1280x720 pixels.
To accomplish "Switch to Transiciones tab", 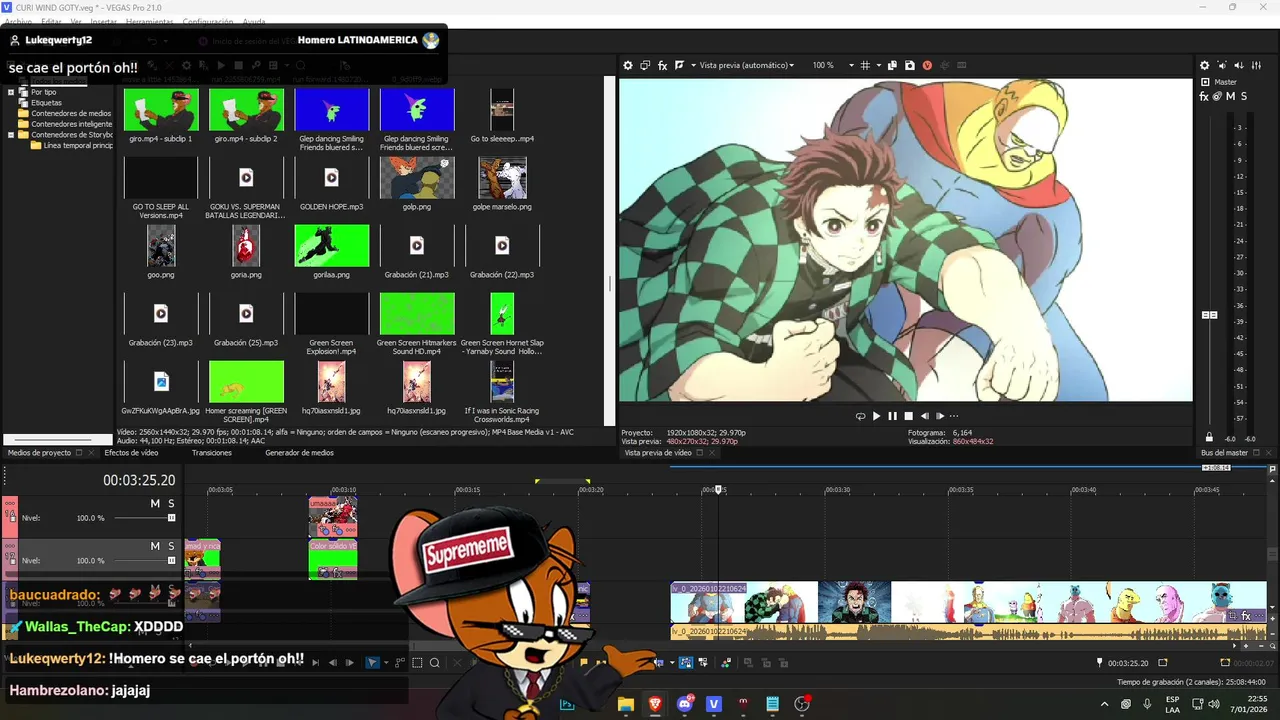I will tap(212, 453).
